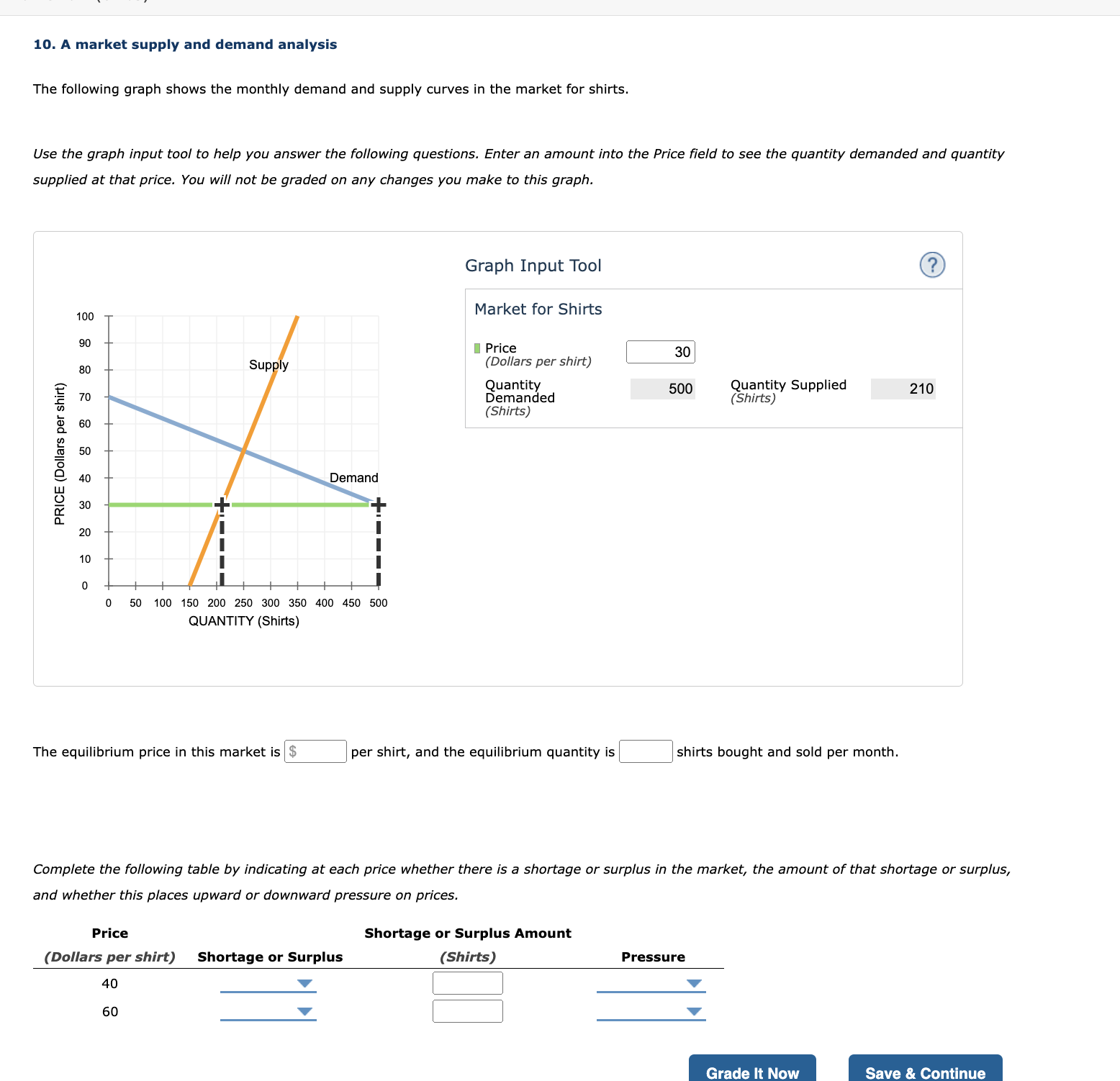Click the equilibrium price input box

click(316, 751)
